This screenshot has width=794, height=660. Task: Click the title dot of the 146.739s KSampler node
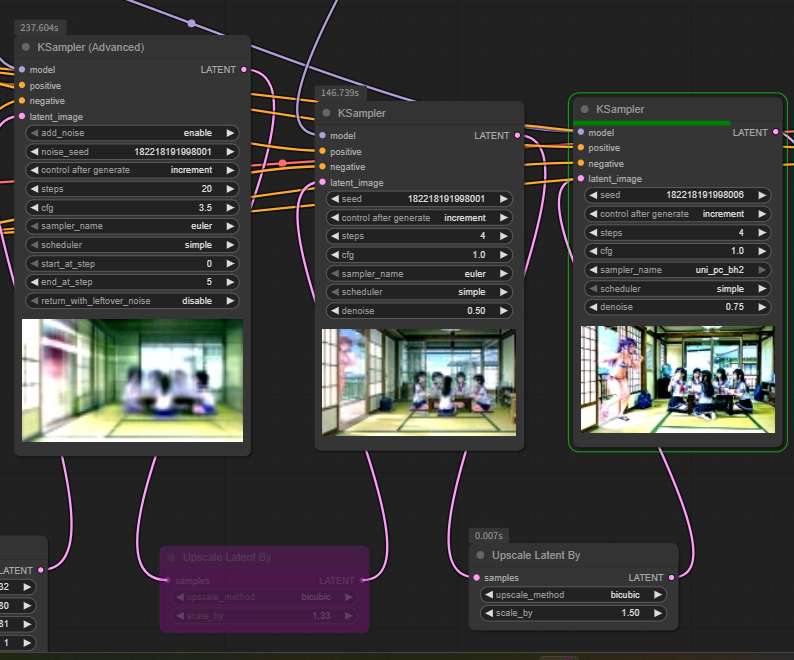pyautogui.click(x=326, y=113)
